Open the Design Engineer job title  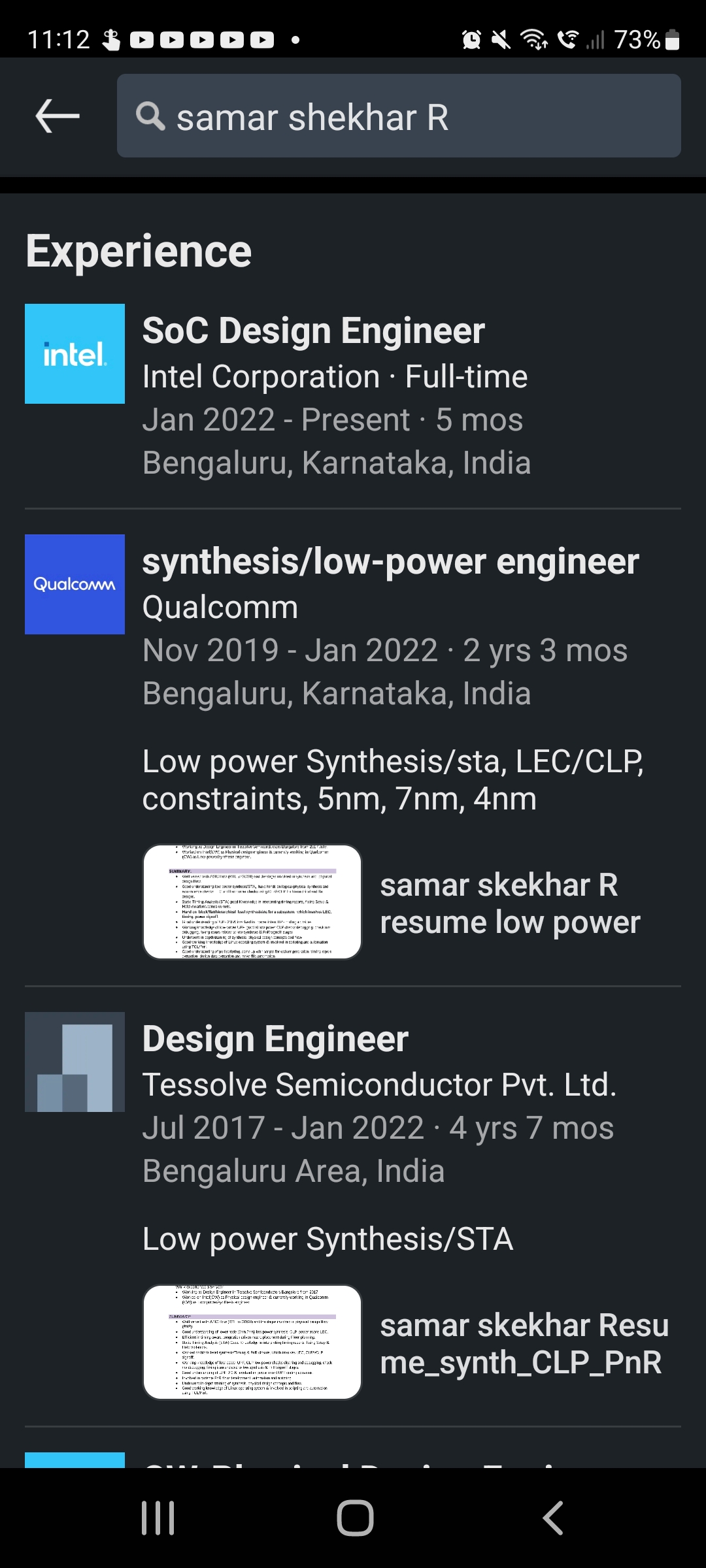point(275,1039)
